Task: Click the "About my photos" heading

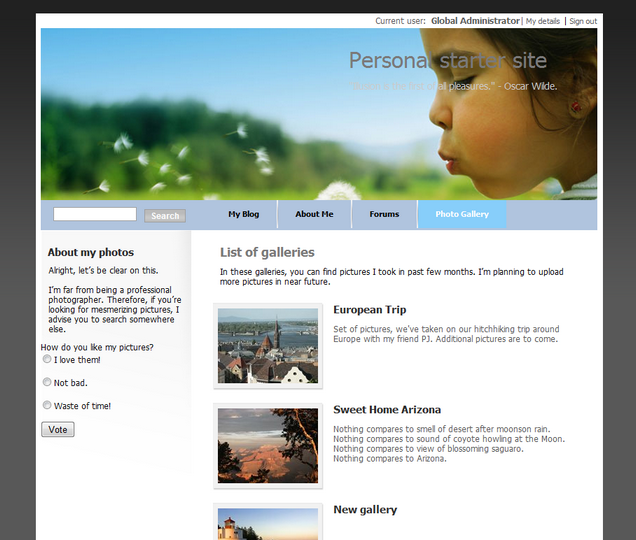Action: pyautogui.click(x=91, y=252)
